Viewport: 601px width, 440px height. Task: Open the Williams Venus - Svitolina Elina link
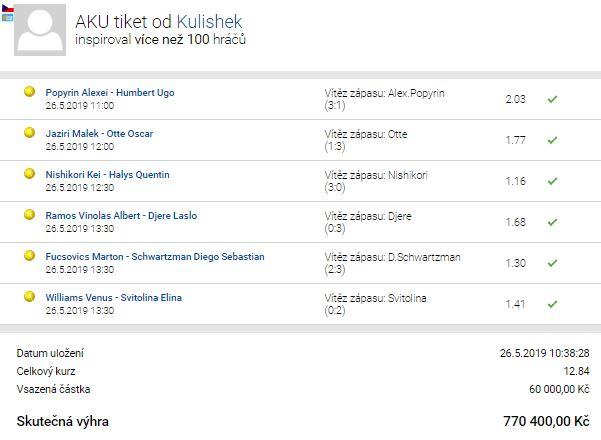pos(113,298)
